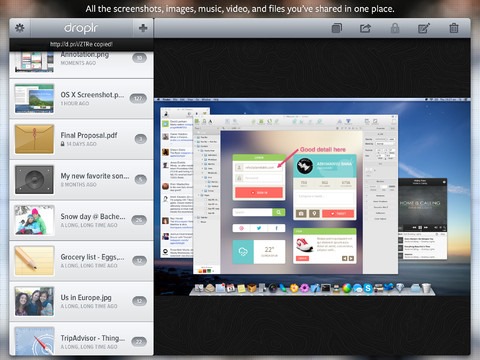This screenshot has width=480, height=360.
Task: Select the TripAdvisor compass thumbnail
Action: tap(34, 341)
